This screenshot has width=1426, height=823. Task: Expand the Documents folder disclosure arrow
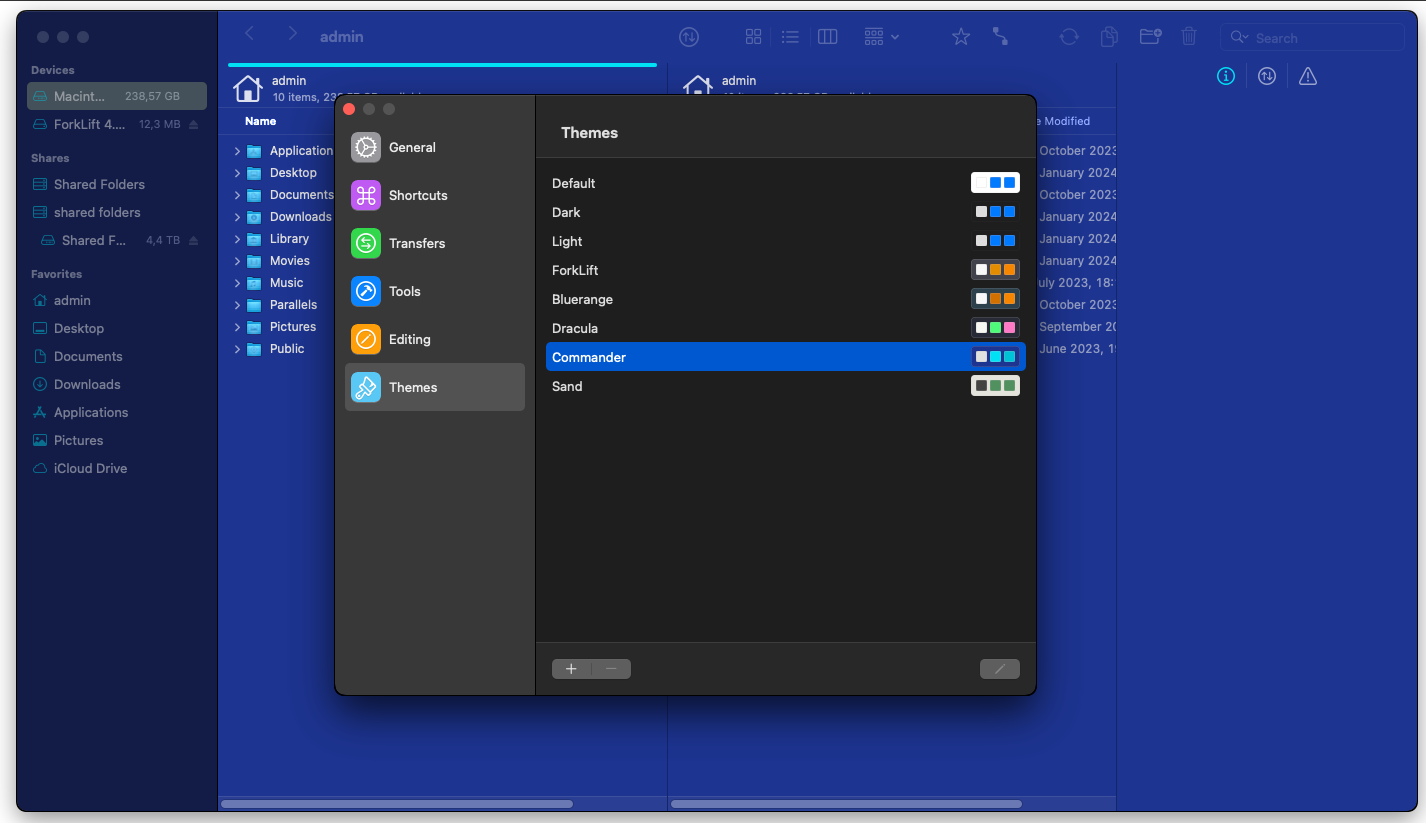238,195
